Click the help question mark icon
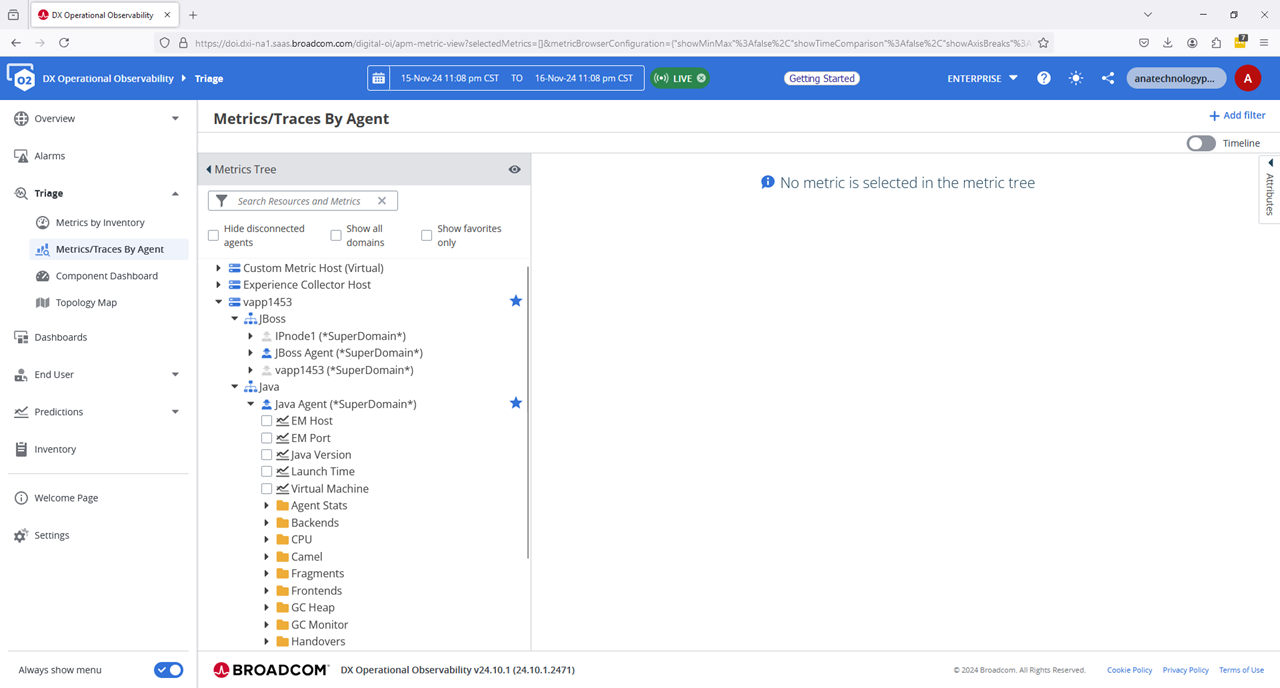The image size is (1280, 688). [1043, 78]
